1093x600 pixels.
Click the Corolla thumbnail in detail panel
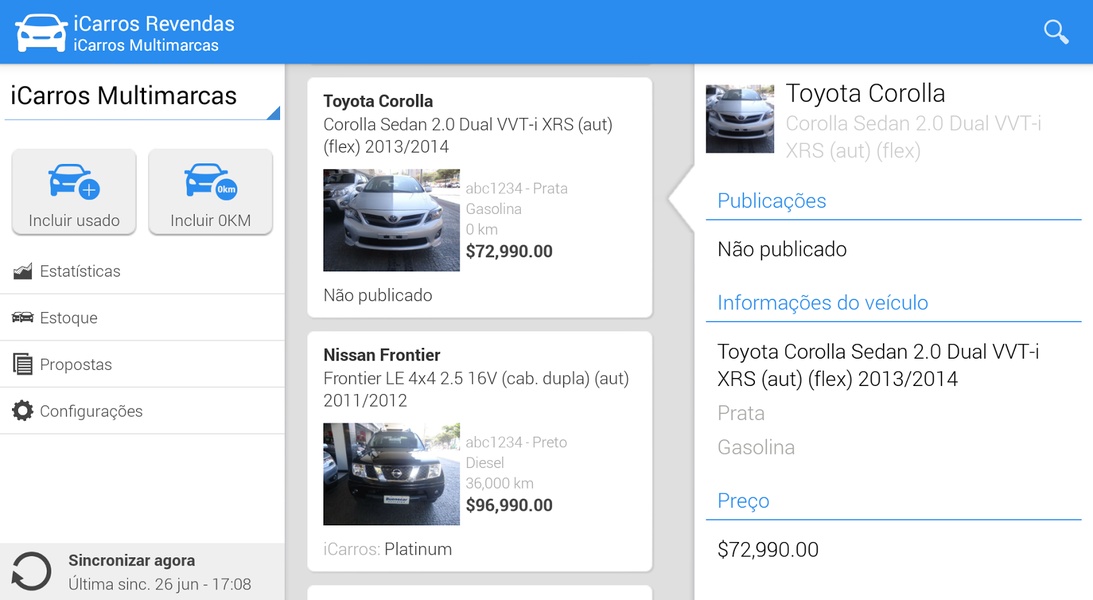coord(740,119)
